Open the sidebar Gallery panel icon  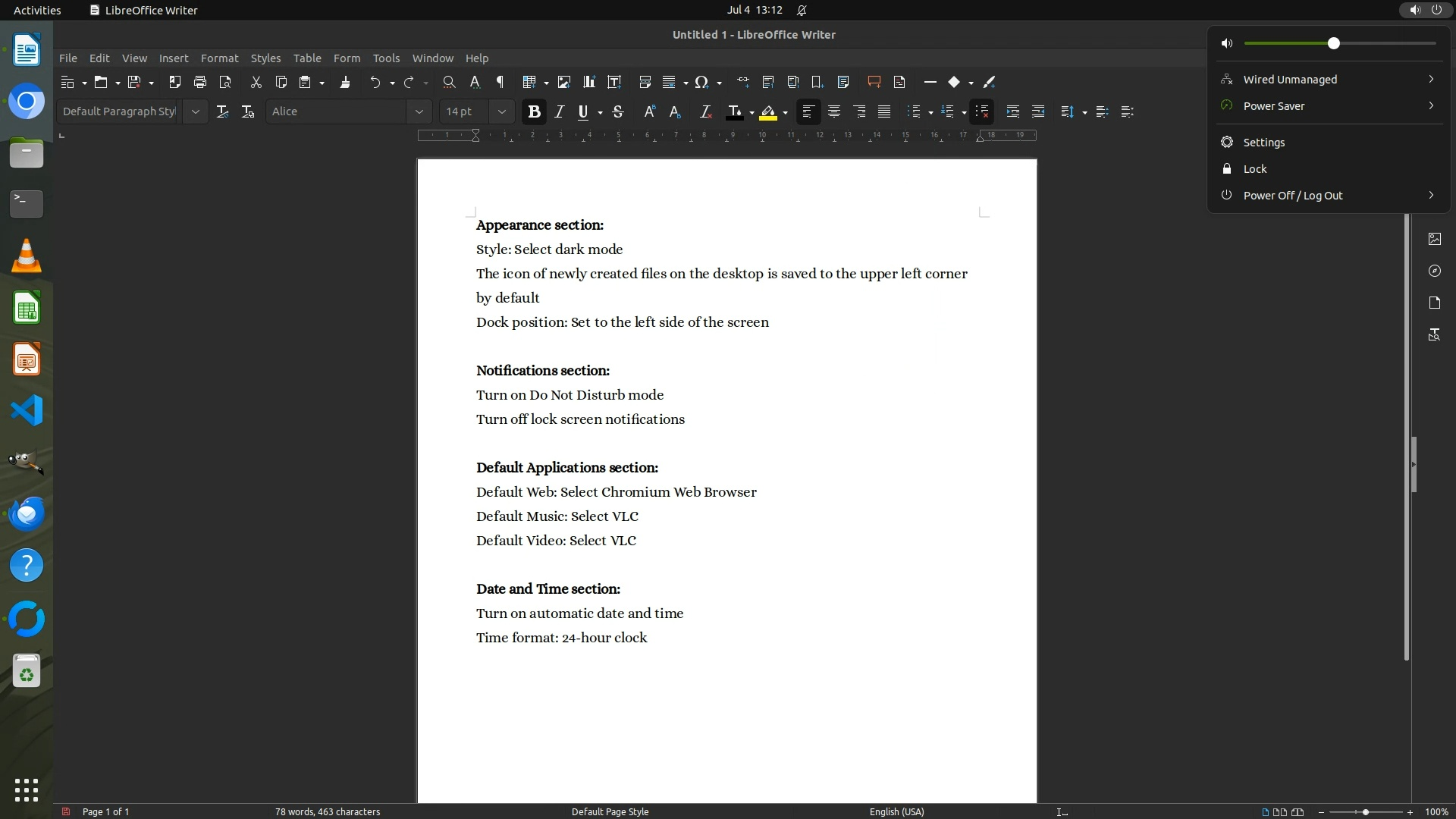pyautogui.click(x=1434, y=239)
